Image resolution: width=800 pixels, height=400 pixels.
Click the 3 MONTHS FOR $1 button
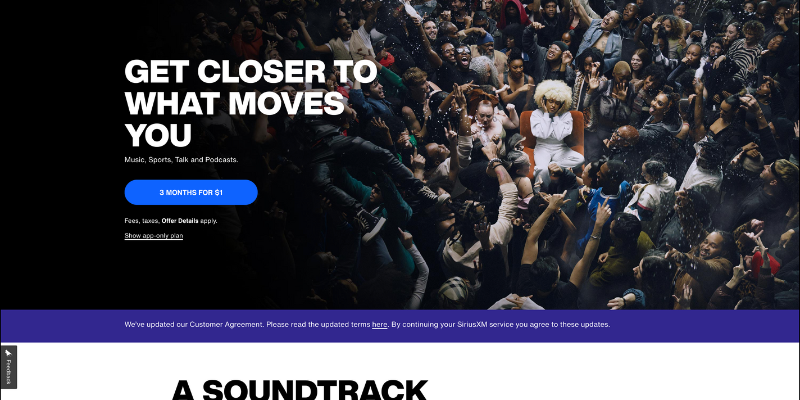191,192
